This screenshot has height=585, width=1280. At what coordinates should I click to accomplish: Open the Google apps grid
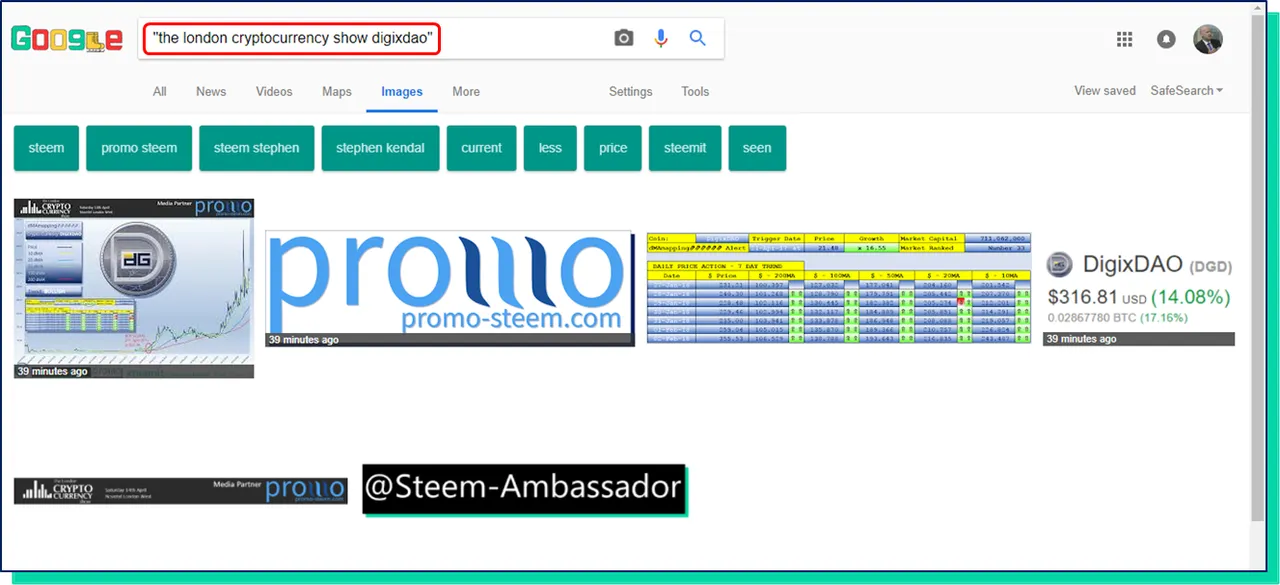coord(1125,39)
